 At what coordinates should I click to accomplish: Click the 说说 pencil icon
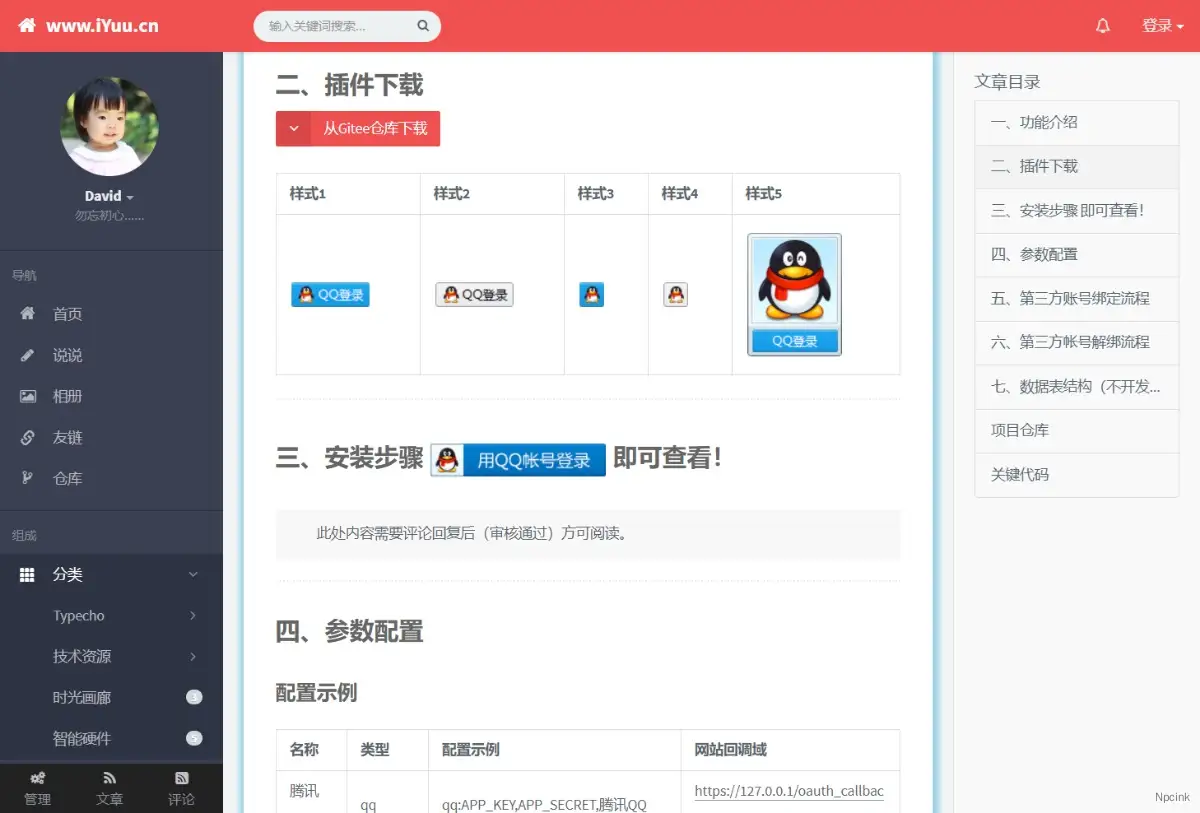pos(27,355)
